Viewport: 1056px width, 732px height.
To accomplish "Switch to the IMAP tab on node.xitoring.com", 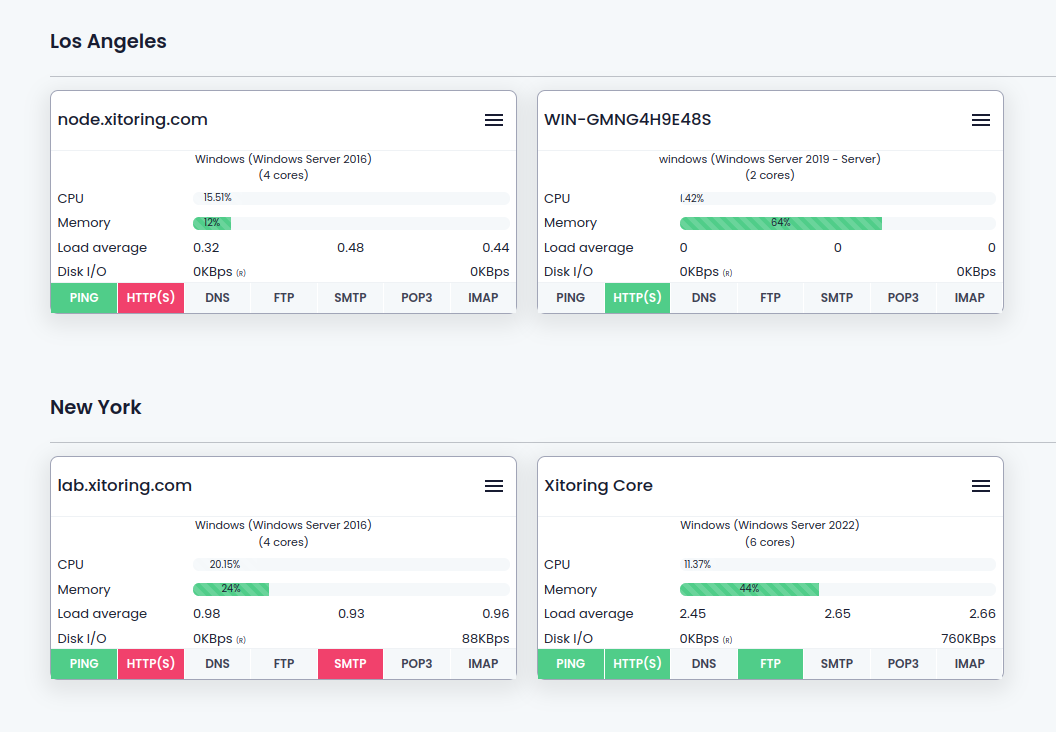I will pos(483,297).
